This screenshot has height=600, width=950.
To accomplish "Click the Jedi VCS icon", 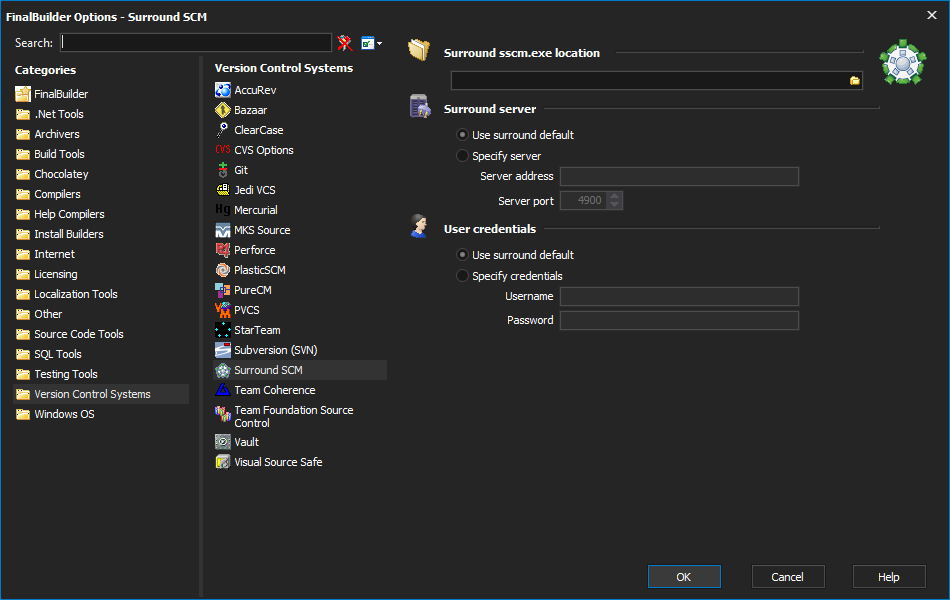I will pos(223,190).
